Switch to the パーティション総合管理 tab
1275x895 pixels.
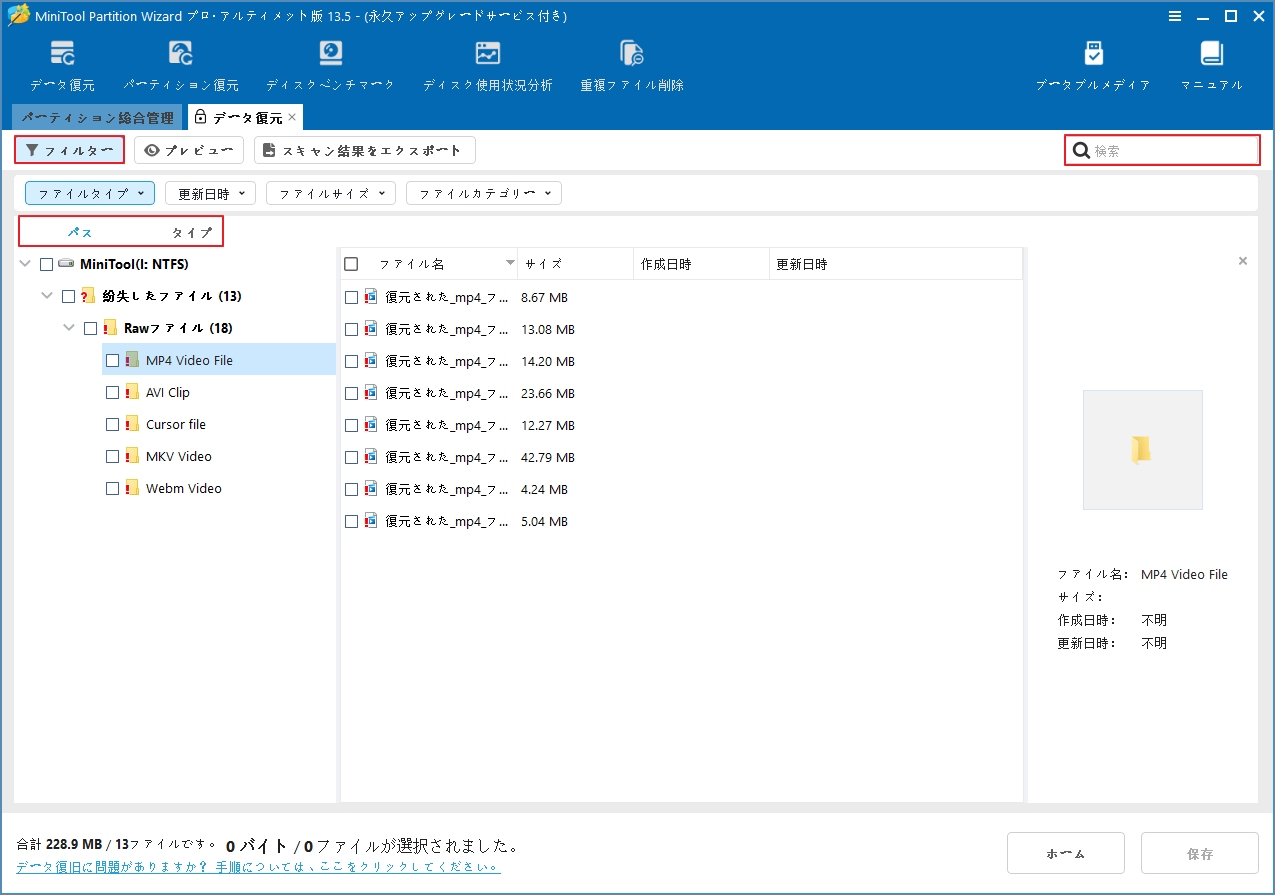point(96,117)
